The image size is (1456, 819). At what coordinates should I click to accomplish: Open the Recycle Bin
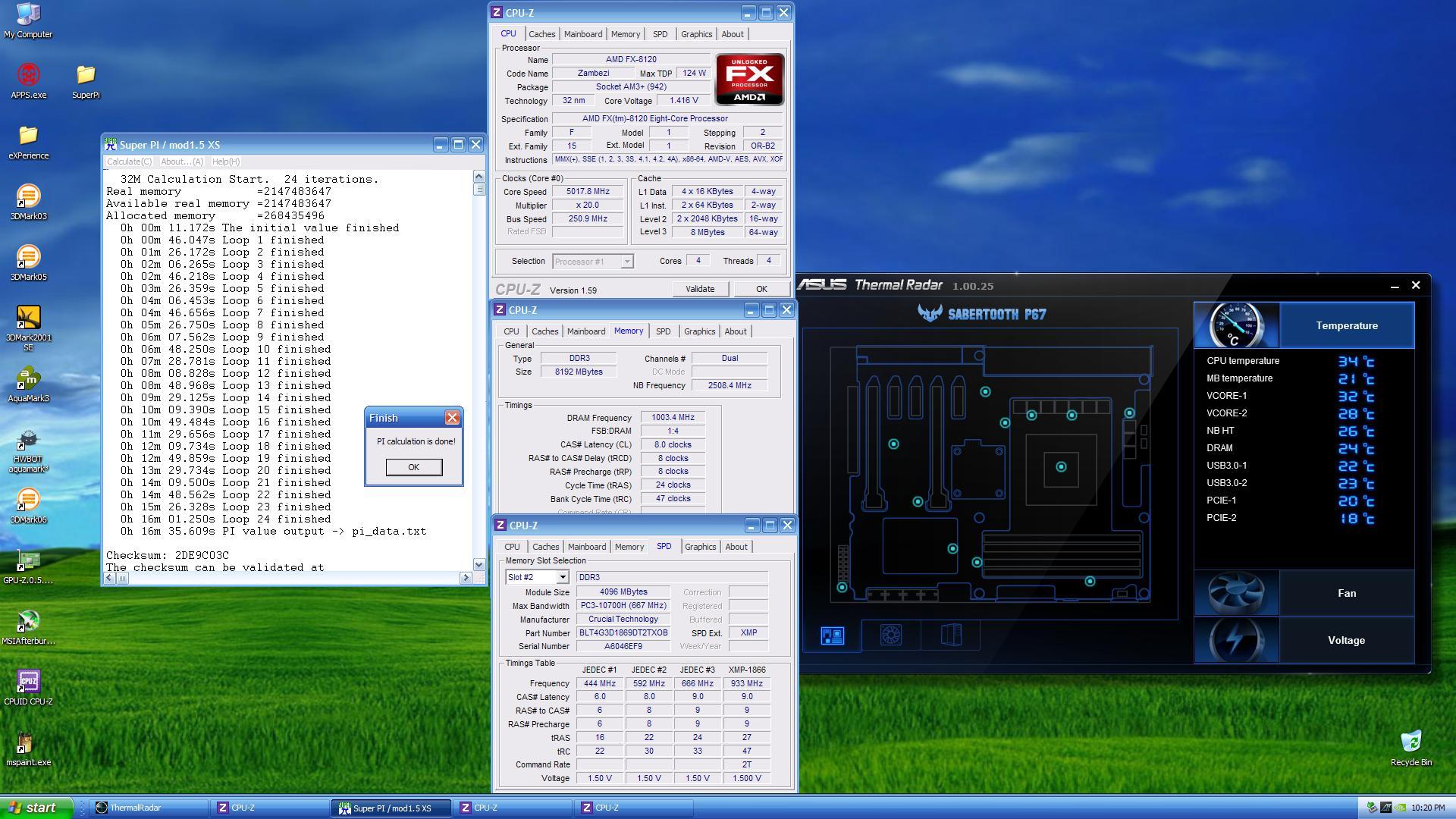[1410, 748]
